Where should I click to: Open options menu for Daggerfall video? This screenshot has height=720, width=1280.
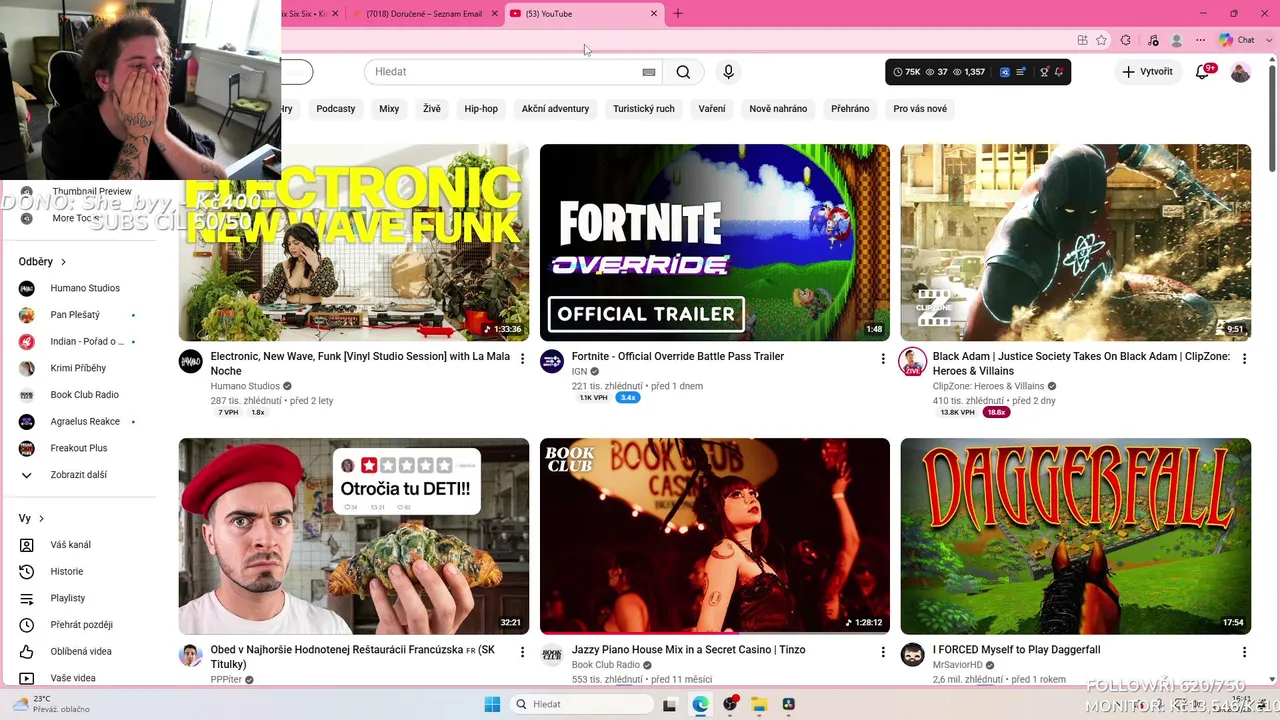click(x=1244, y=652)
